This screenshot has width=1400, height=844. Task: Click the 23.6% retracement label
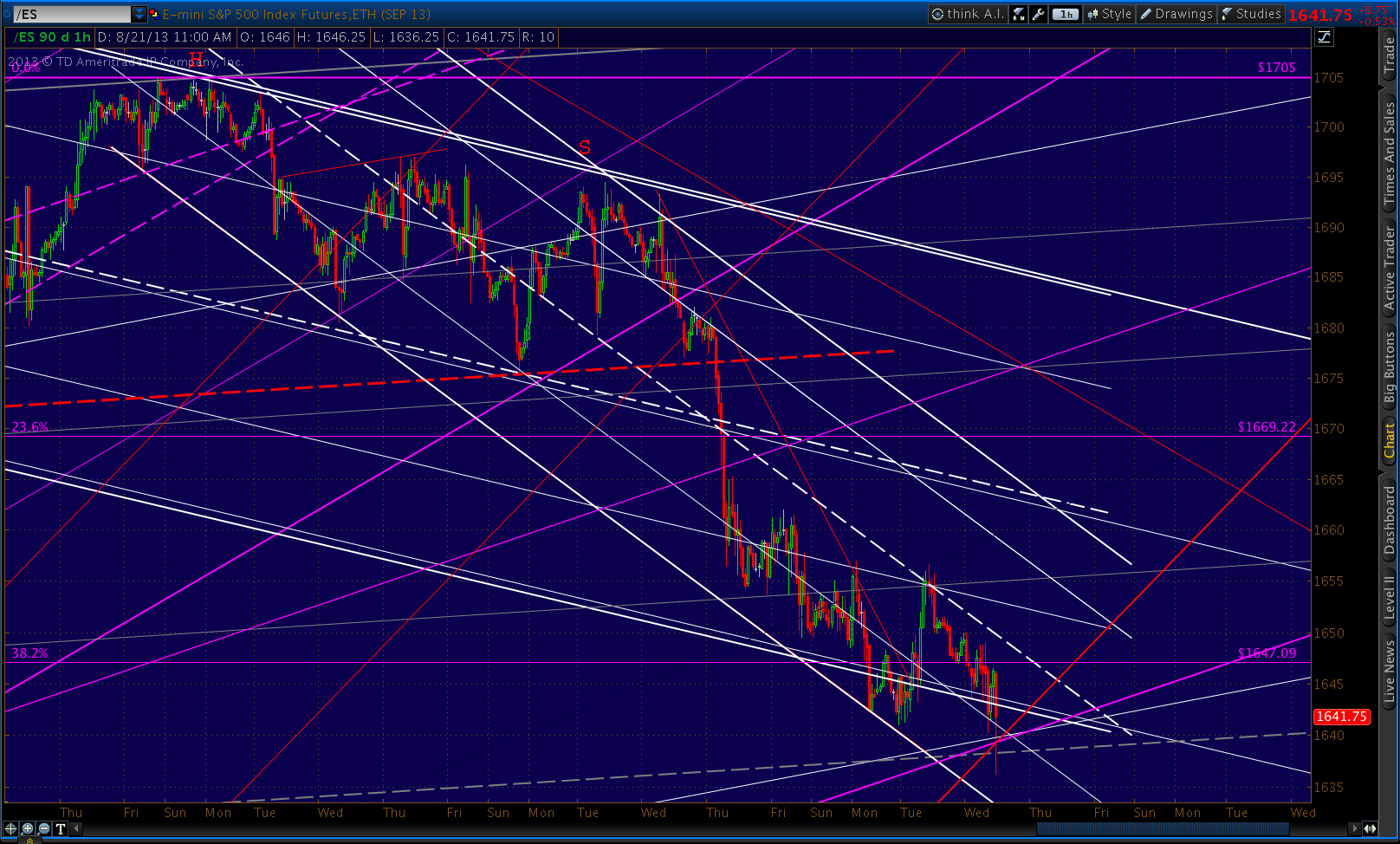click(x=29, y=427)
